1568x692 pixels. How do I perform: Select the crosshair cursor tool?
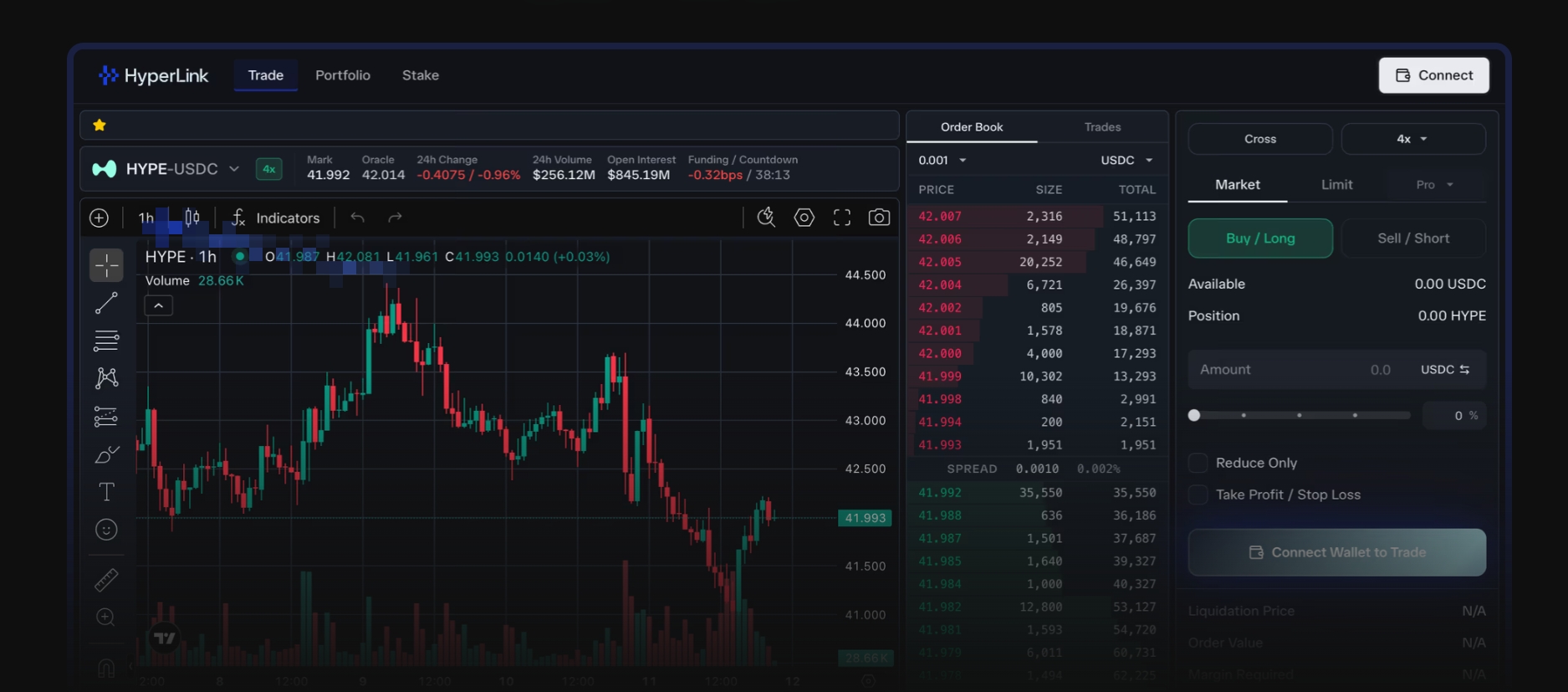pos(106,265)
